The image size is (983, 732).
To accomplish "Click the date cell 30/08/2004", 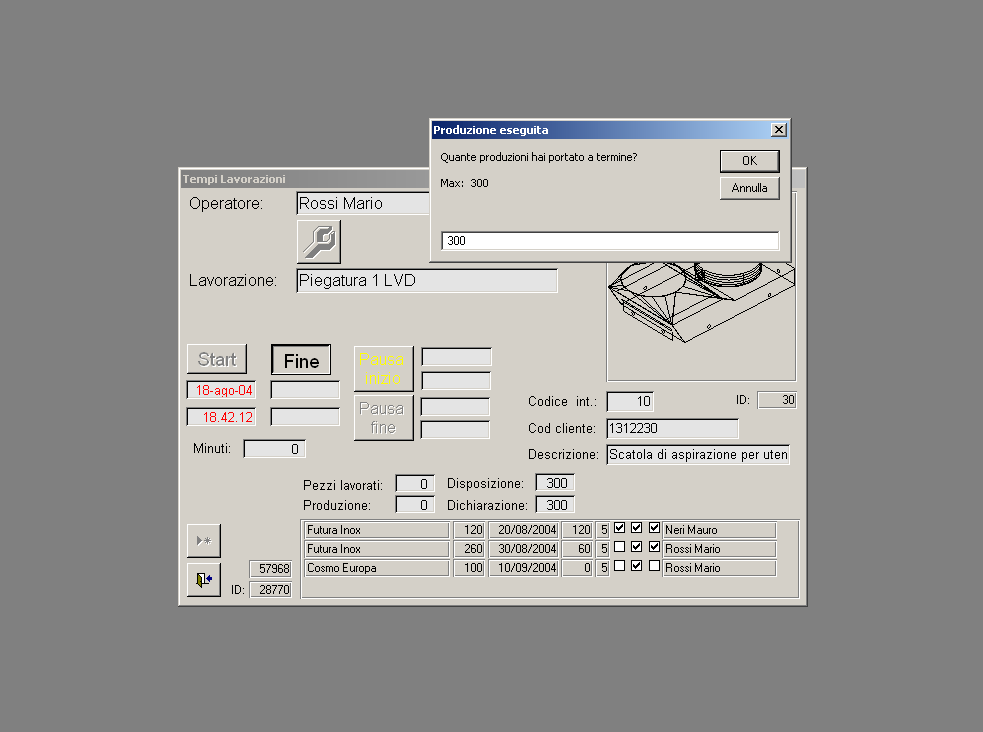I will point(523,549).
